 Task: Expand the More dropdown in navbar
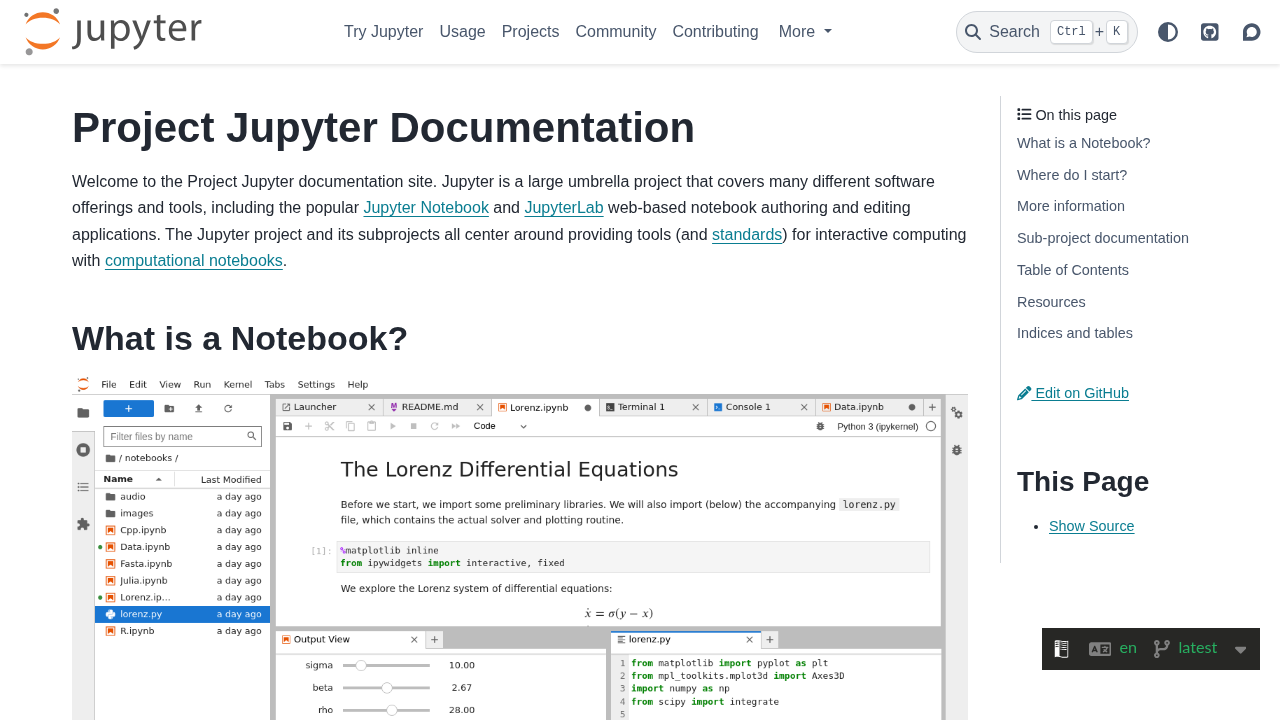[805, 32]
